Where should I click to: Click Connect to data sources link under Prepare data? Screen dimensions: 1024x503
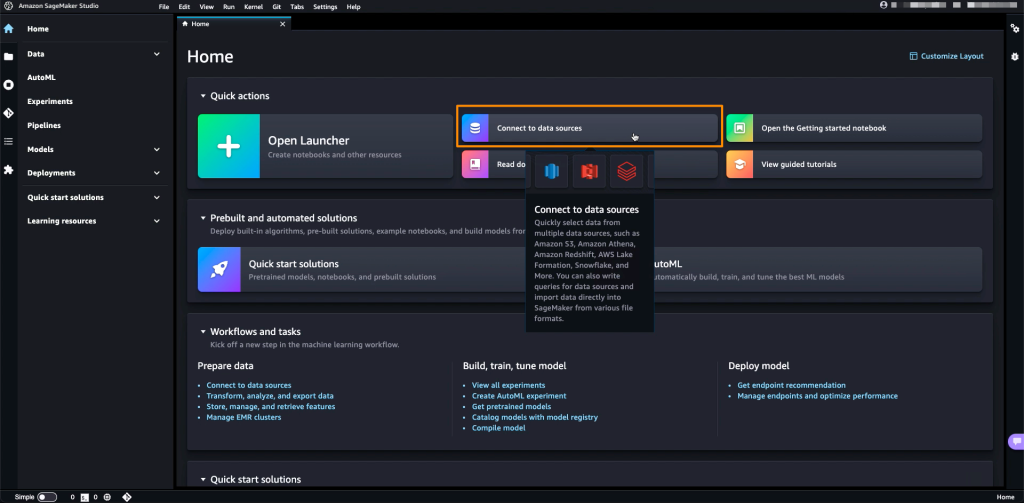pyautogui.click(x=249, y=385)
